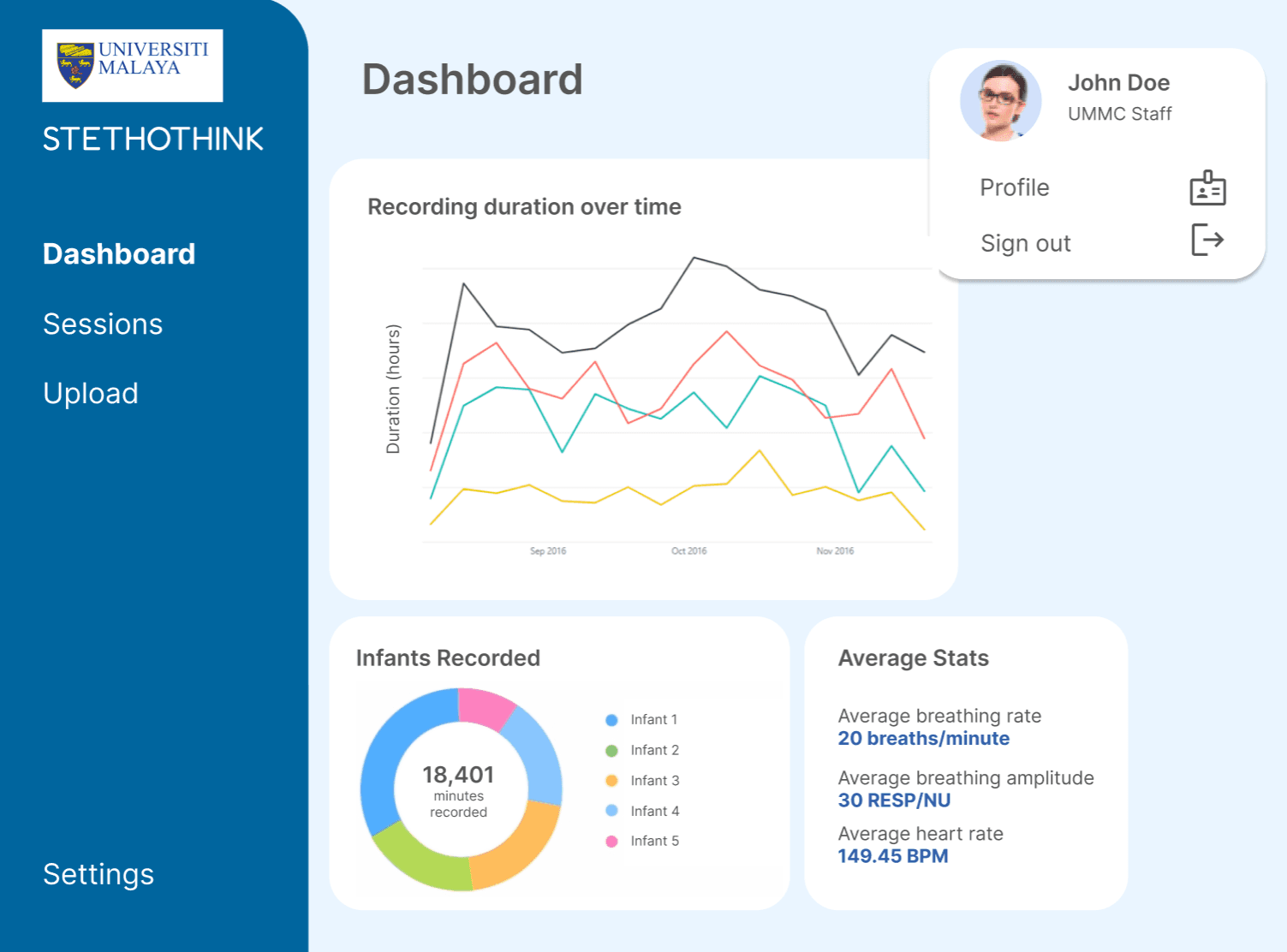1287x952 pixels.
Task: Select the Infant 2 legend label
Action: coord(655,751)
